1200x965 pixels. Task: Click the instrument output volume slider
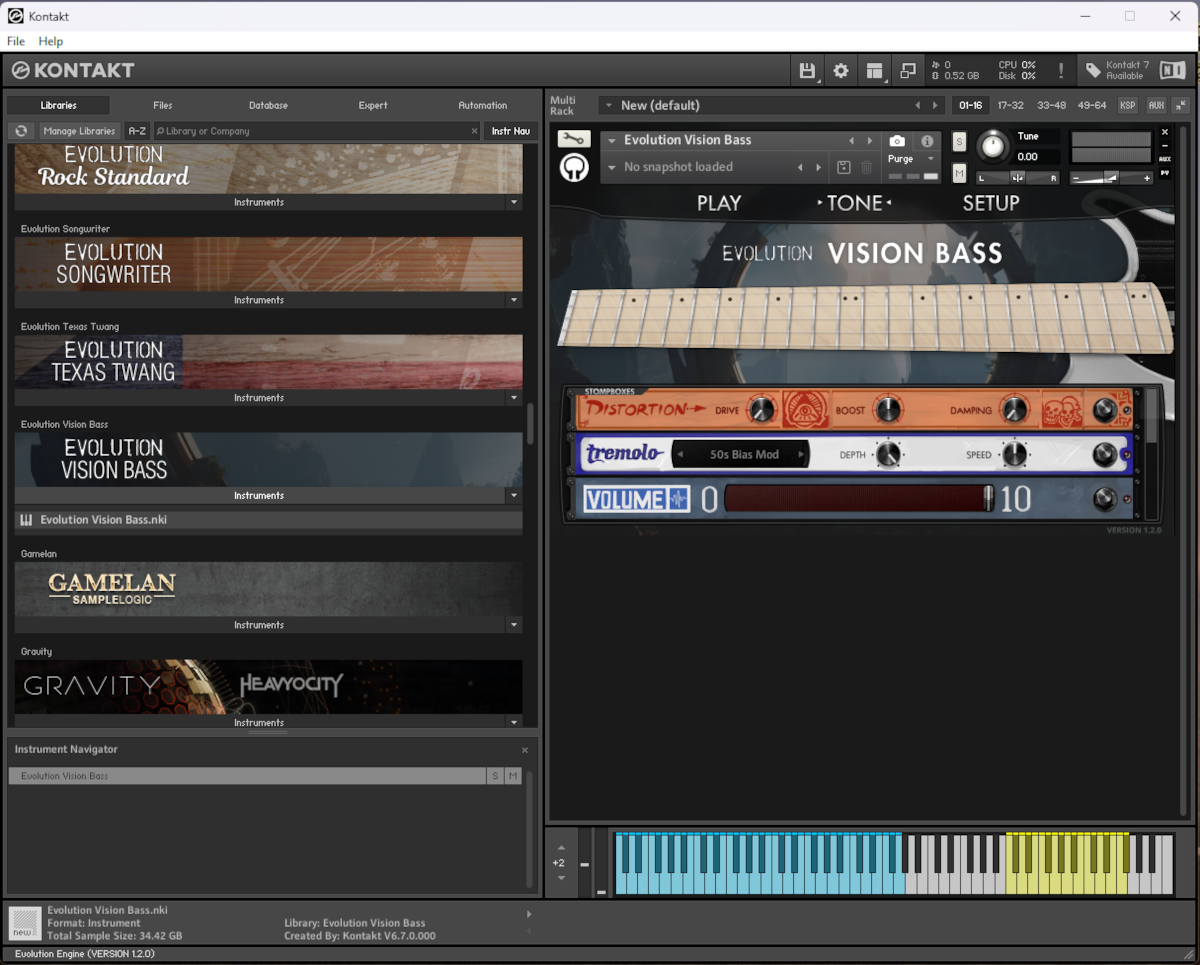pos(1111,178)
